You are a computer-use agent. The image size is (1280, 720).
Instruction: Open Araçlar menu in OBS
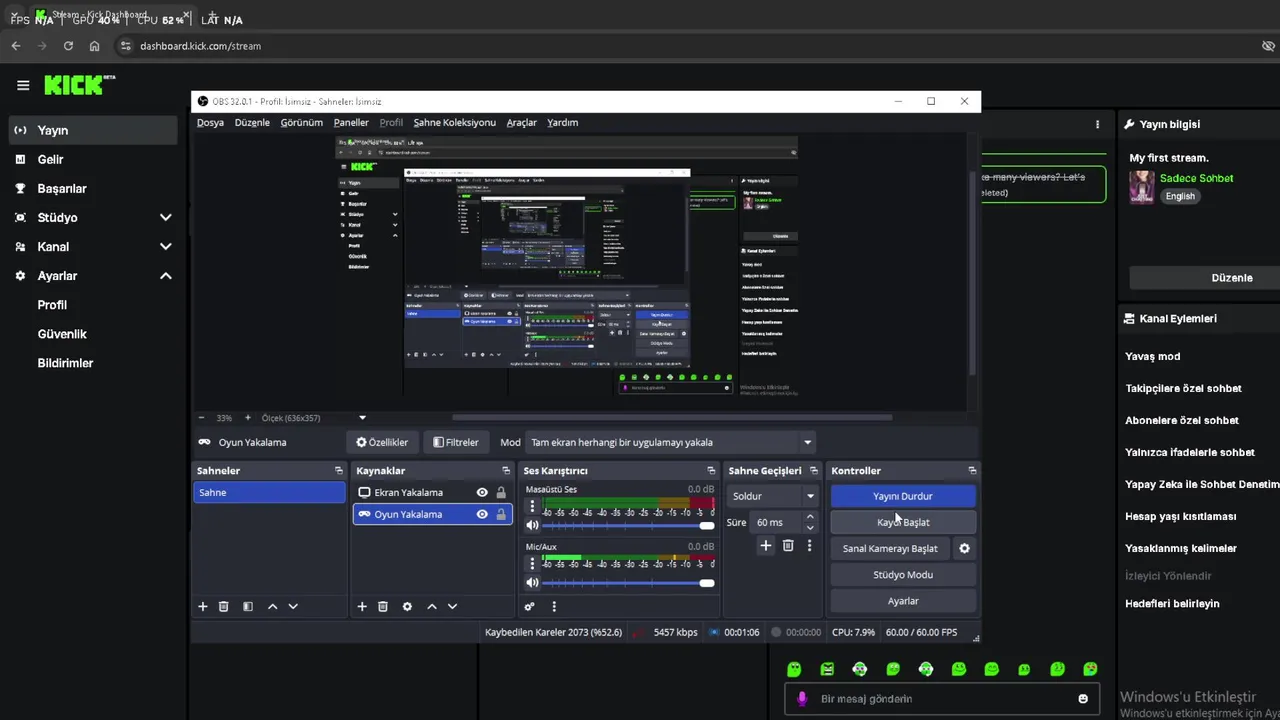tap(521, 122)
